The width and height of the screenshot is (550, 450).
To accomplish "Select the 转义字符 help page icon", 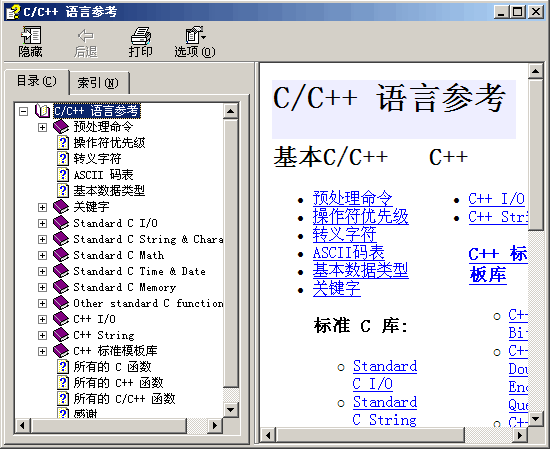I will coord(63,159).
